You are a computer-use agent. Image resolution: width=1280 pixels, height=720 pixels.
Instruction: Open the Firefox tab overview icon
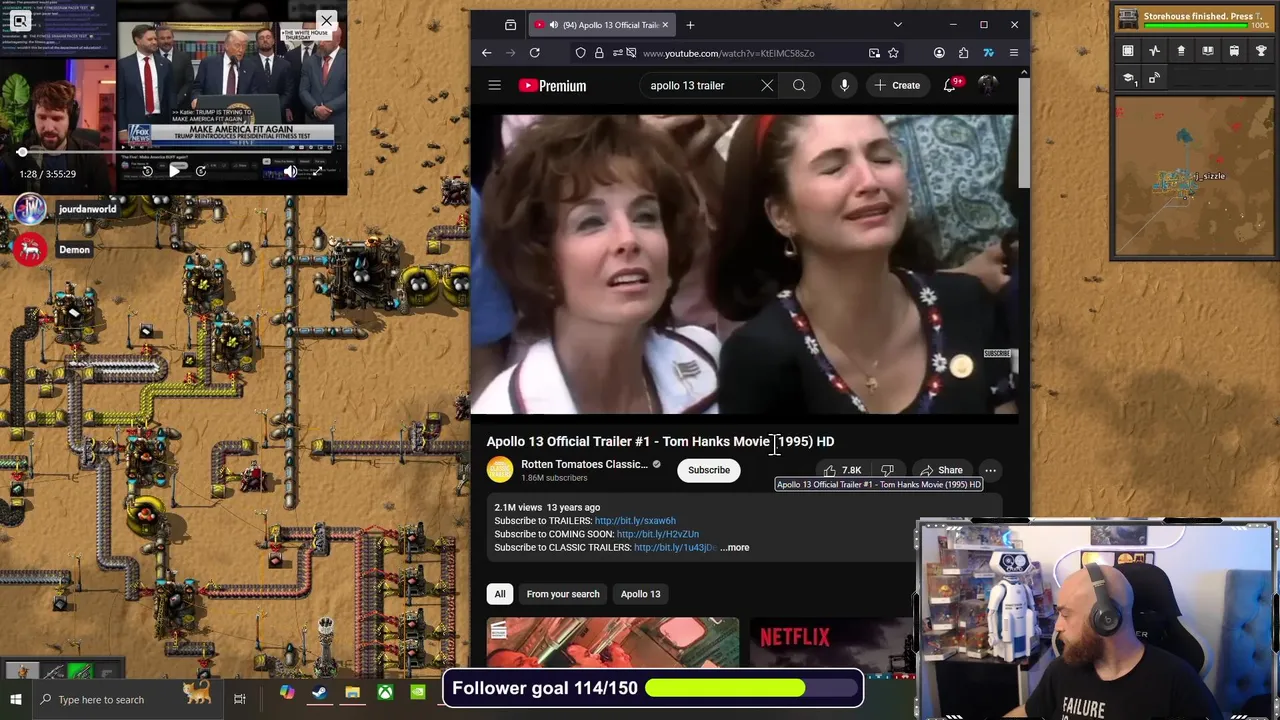pyautogui.click(x=510, y=25)
